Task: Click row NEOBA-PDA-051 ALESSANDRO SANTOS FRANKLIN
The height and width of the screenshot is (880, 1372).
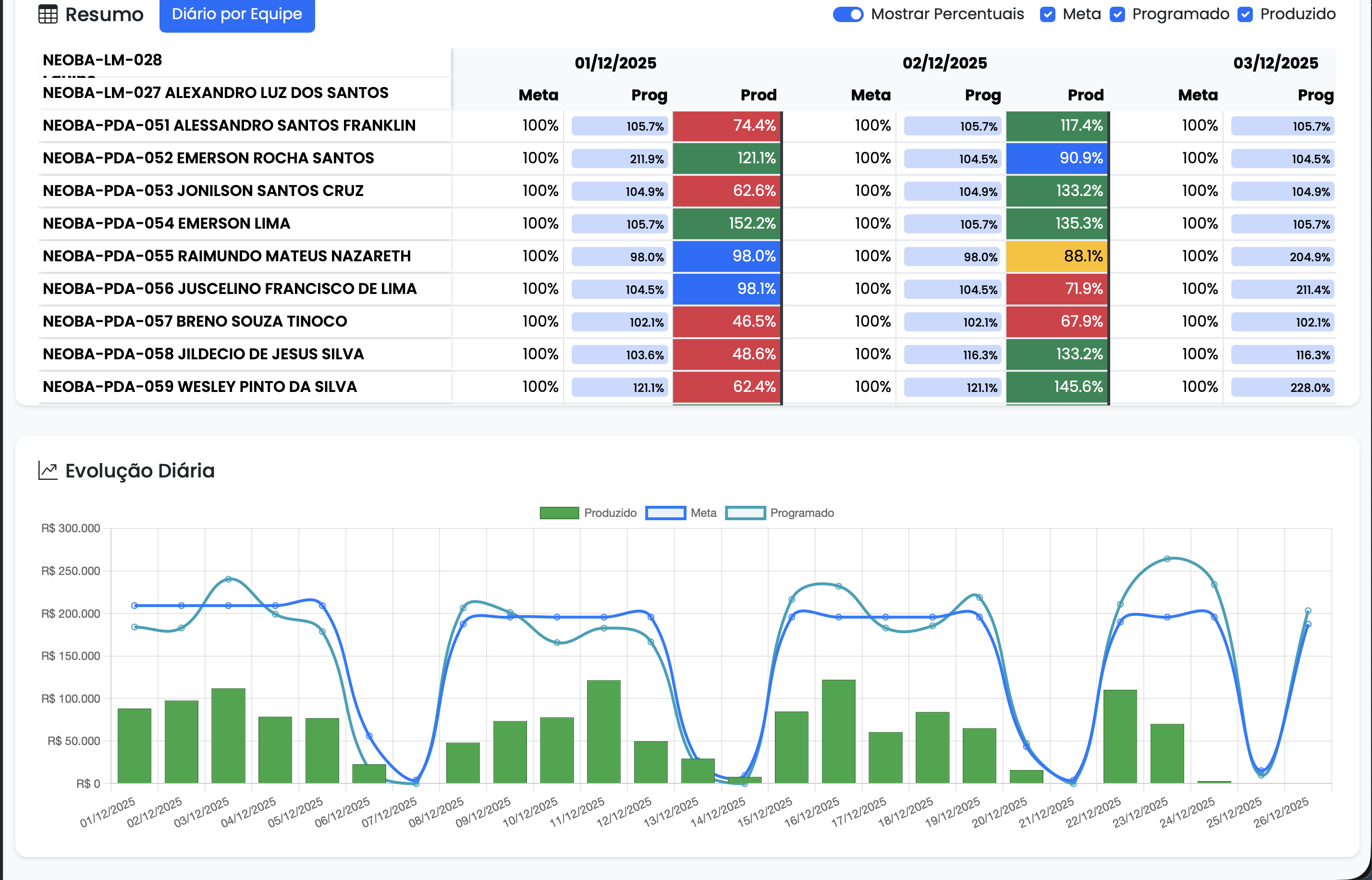Action: [x=229, y=126]
